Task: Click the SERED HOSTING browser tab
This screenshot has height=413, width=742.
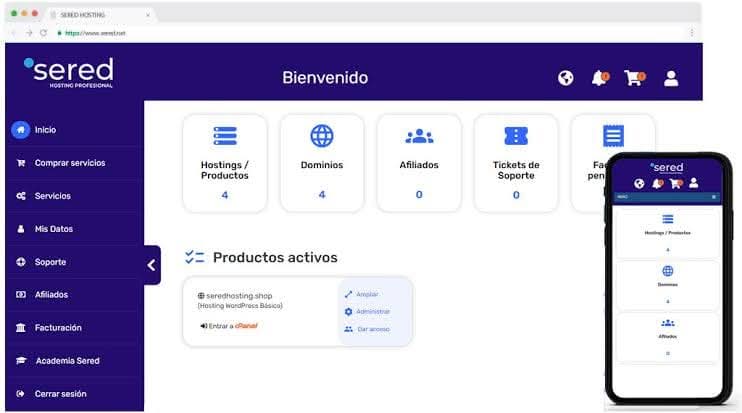Action: [100, 15]
